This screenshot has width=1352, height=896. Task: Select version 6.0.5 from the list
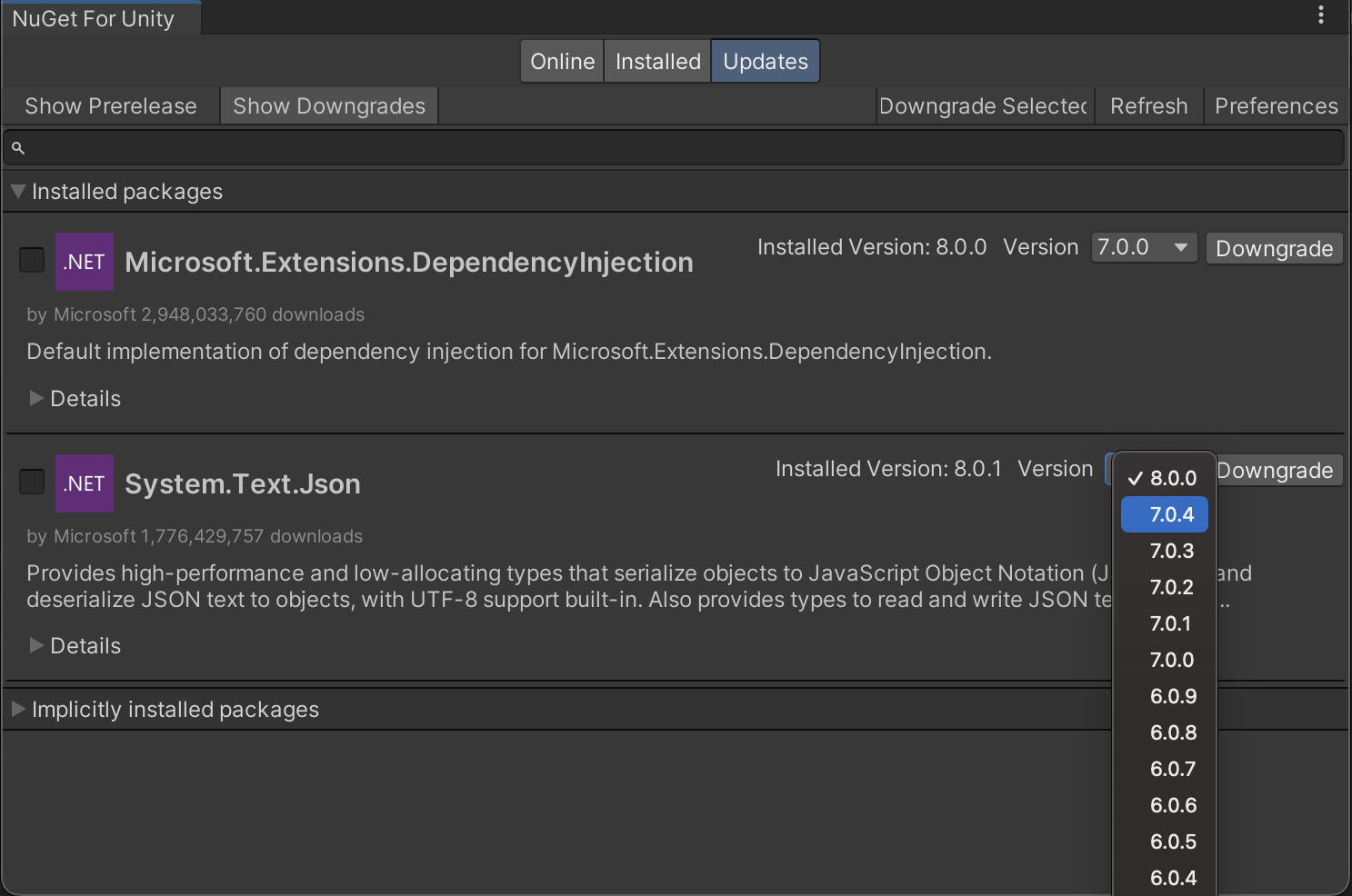(1165, 841)
